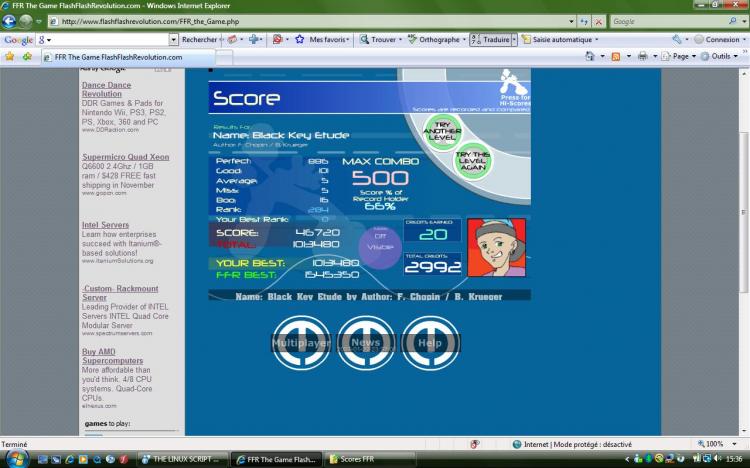
Task: Click the MAX COMBO value 500
Action: click(380, 178)
